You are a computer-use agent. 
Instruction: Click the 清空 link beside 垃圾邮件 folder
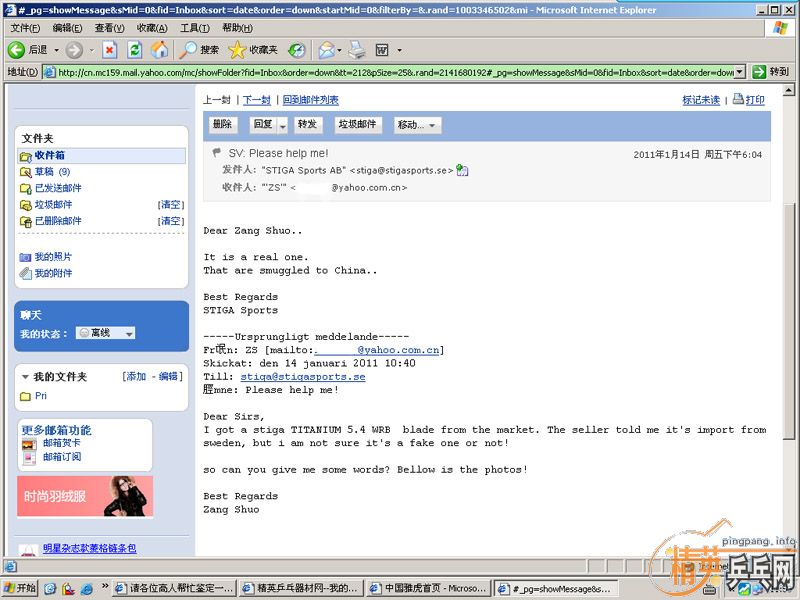coord(171,205)
